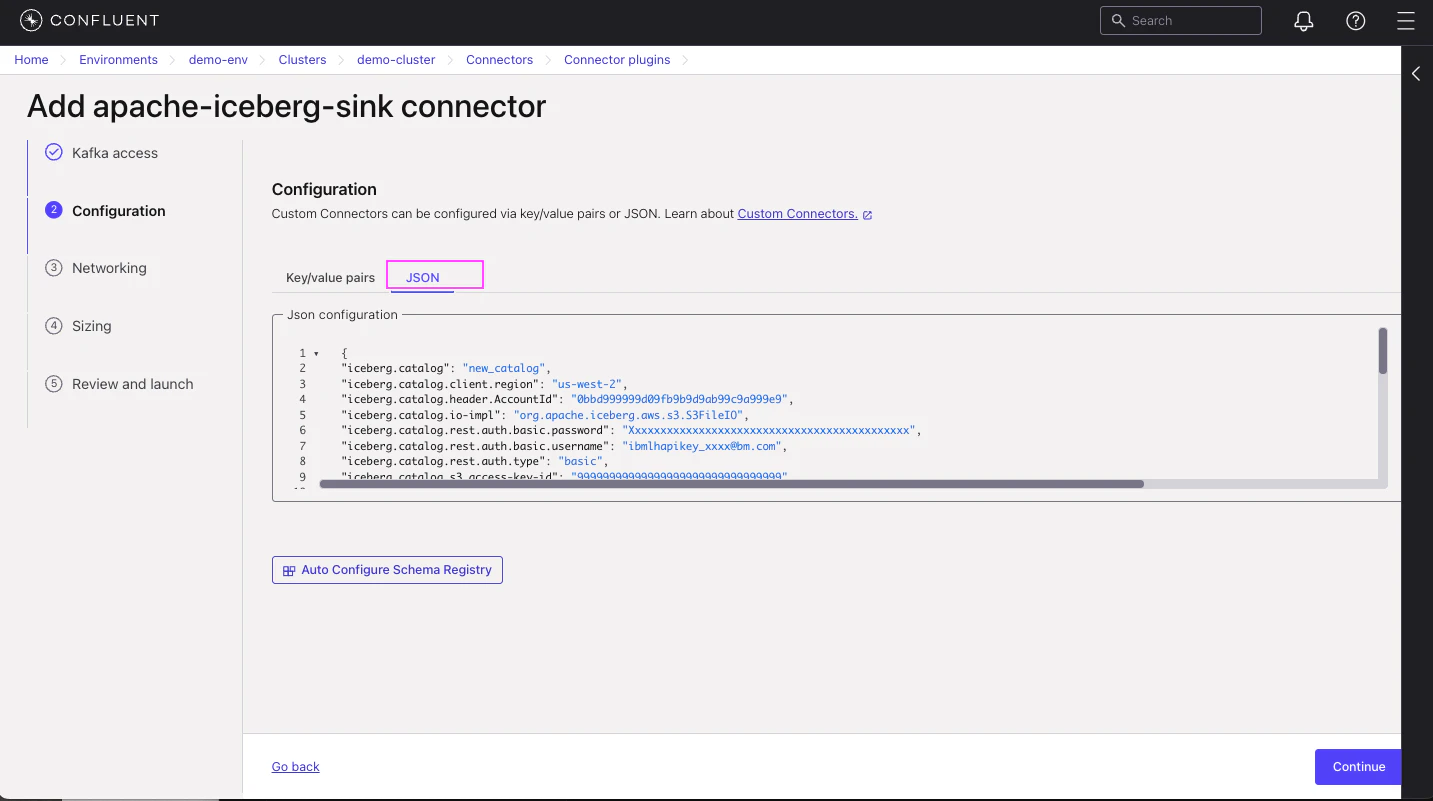Click the Sizing step 4 number icon
The width and height of the screenshot is (1433, 801).
pos(54,326)
